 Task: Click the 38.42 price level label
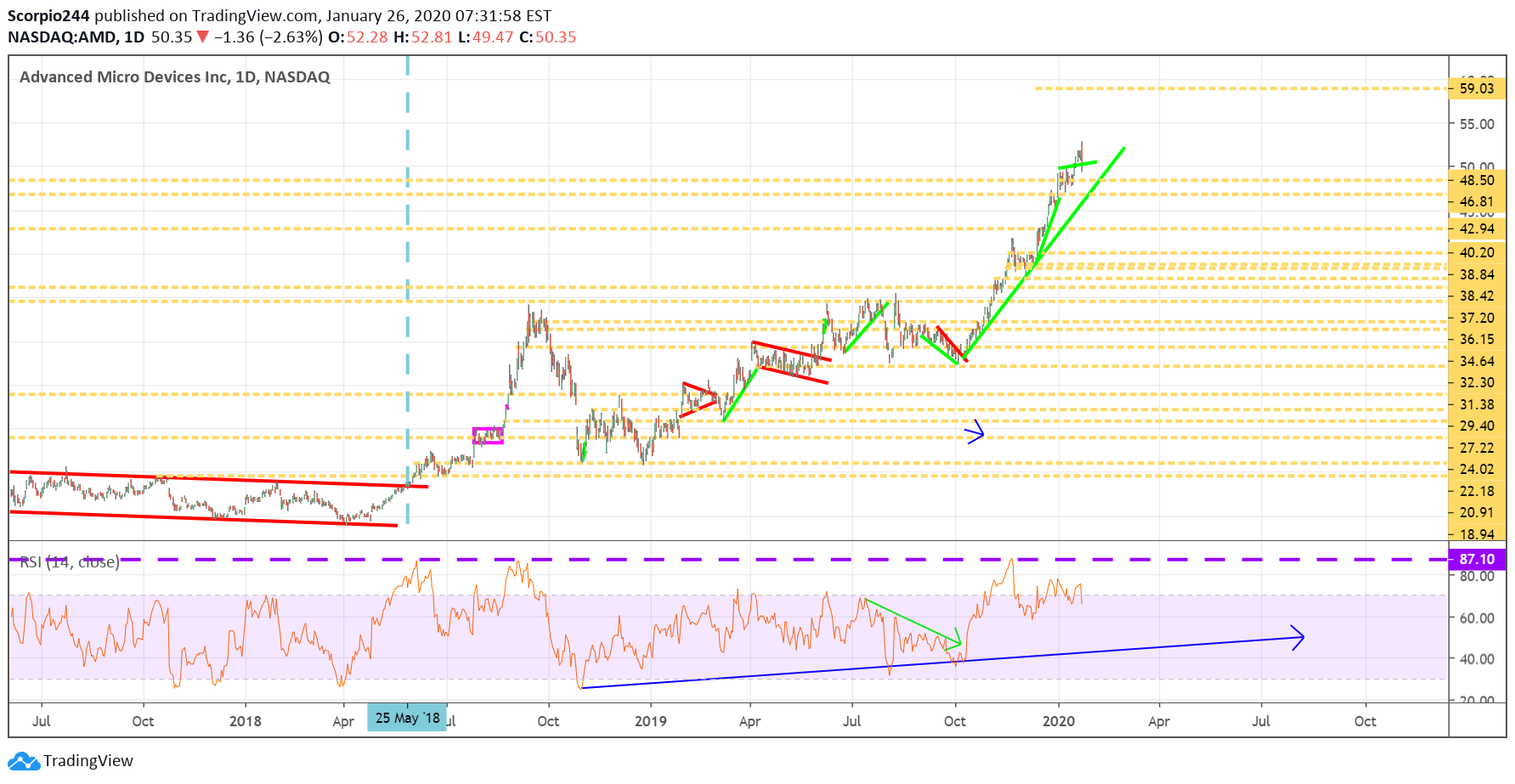[1477, 296]
